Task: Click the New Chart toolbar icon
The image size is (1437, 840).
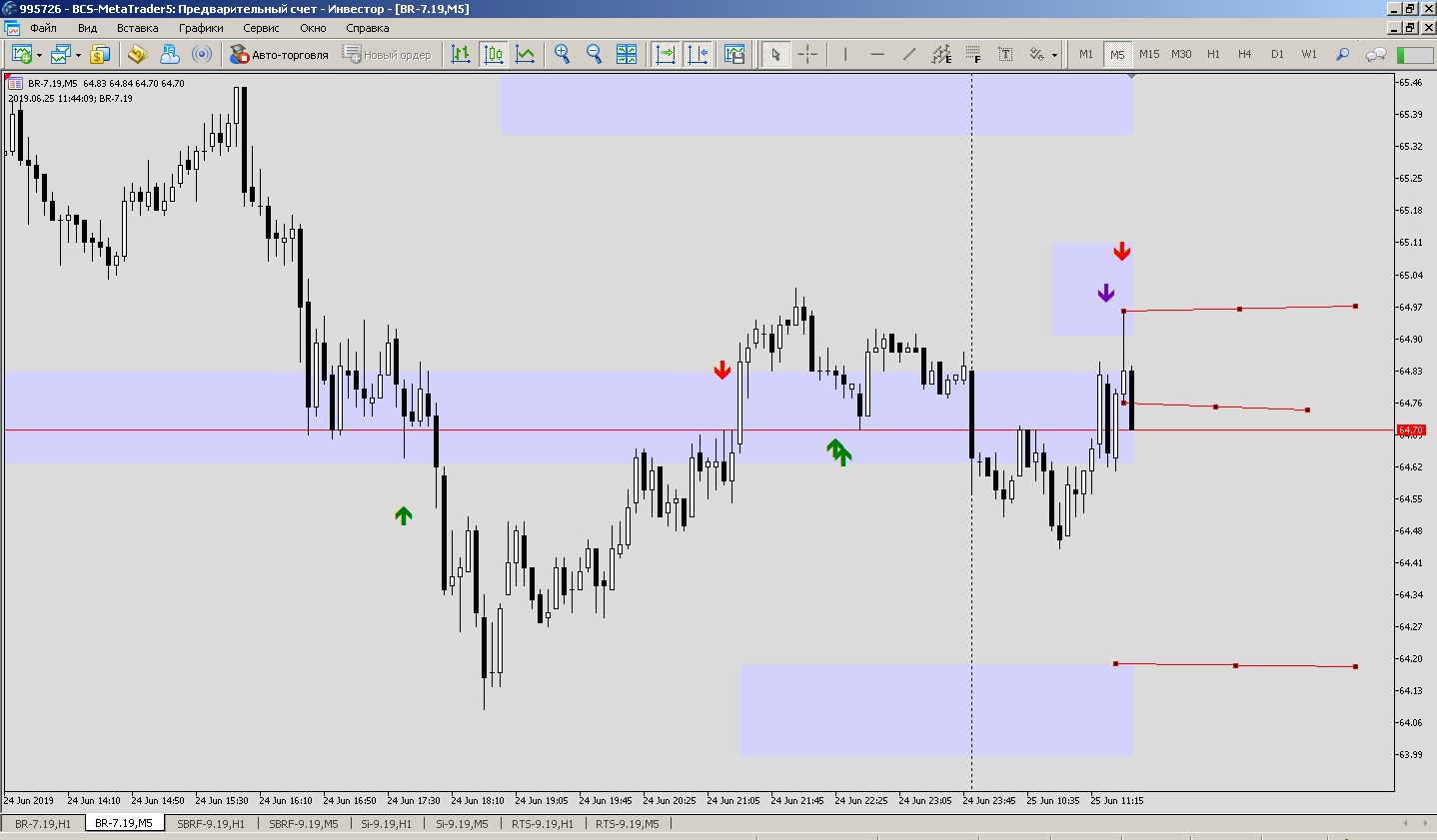Action: (x=21, y=54)
